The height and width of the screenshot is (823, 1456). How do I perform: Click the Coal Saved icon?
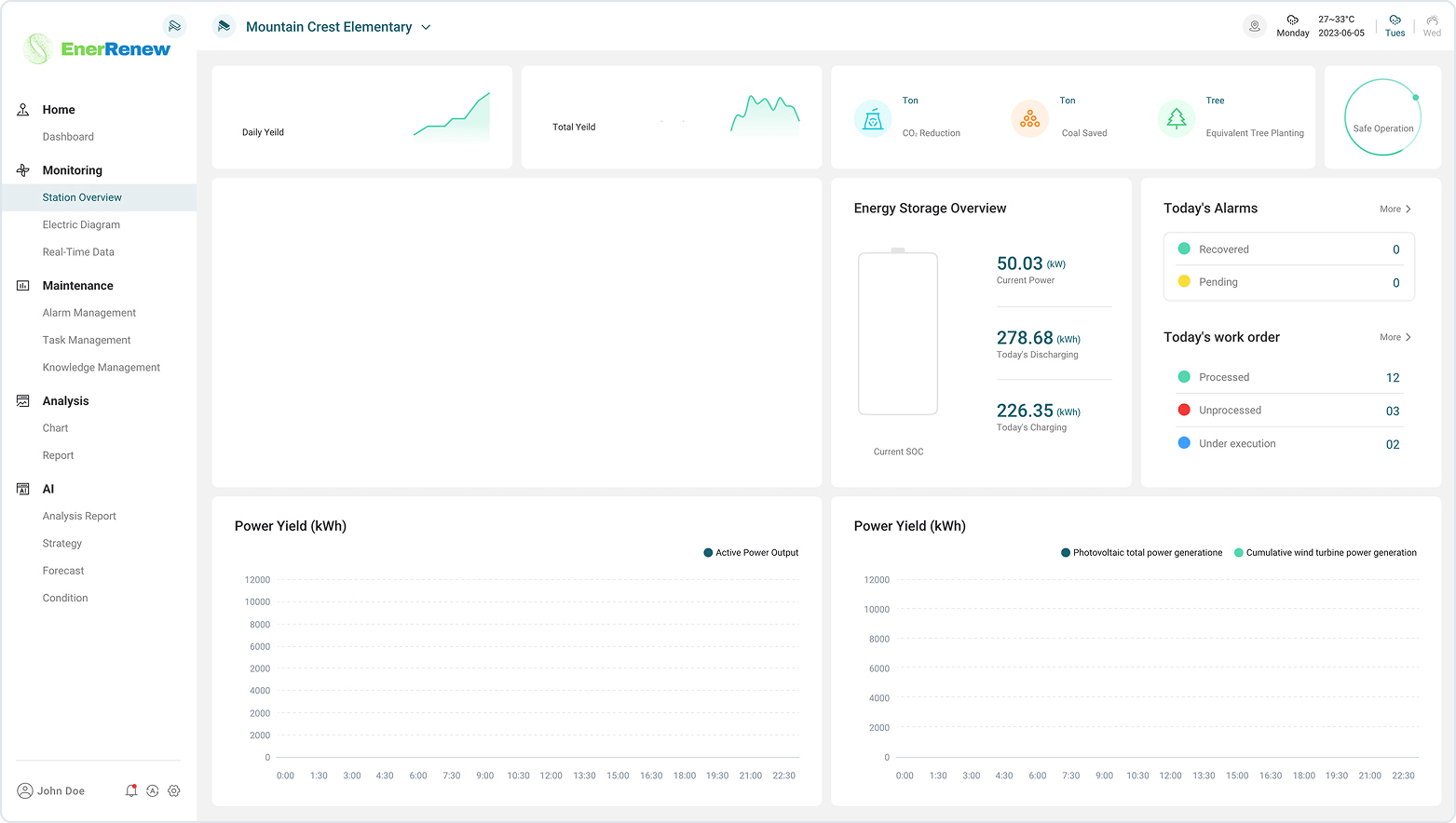1029,118
